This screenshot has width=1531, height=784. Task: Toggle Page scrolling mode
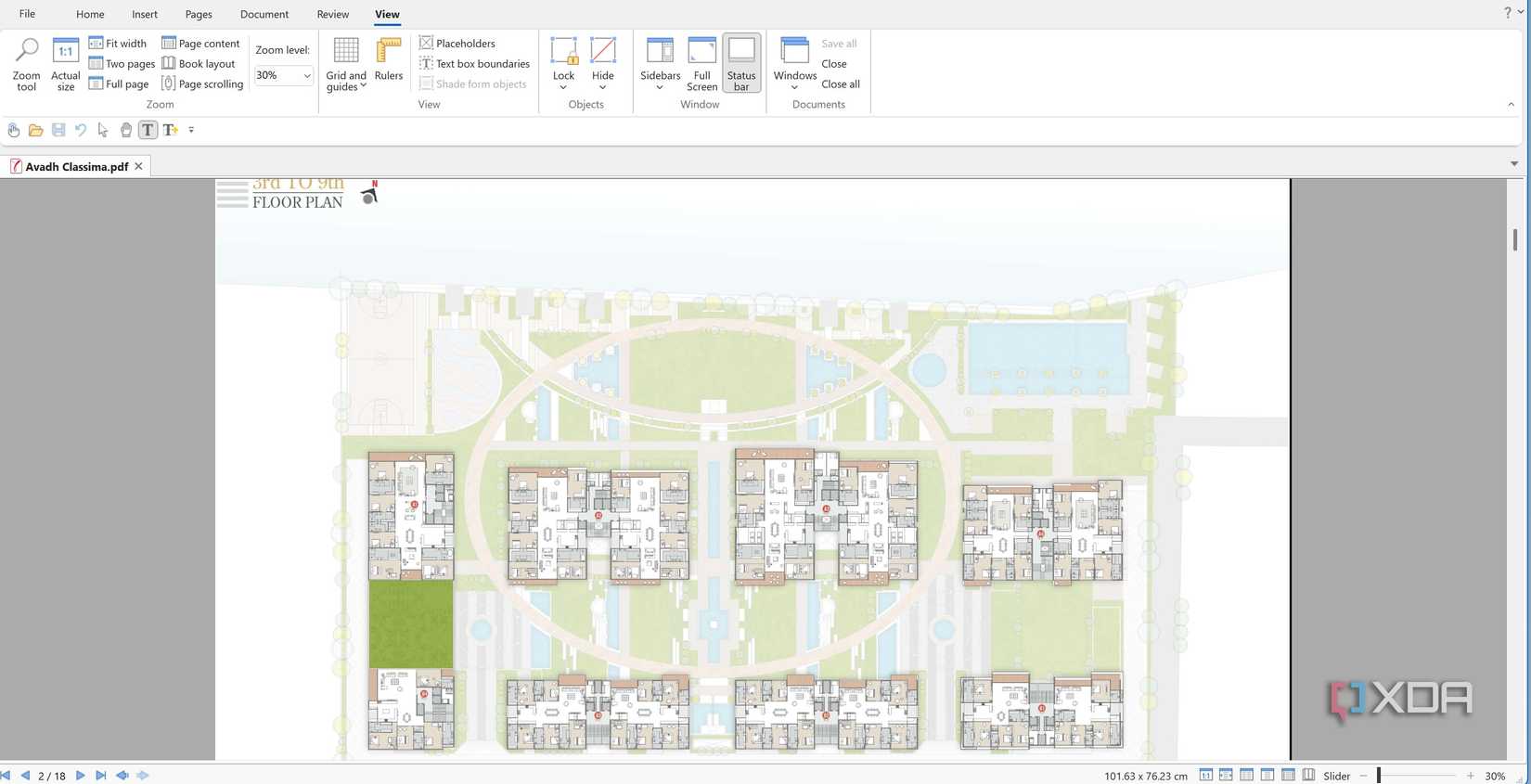pyautogui.click(x=202, y=84)
